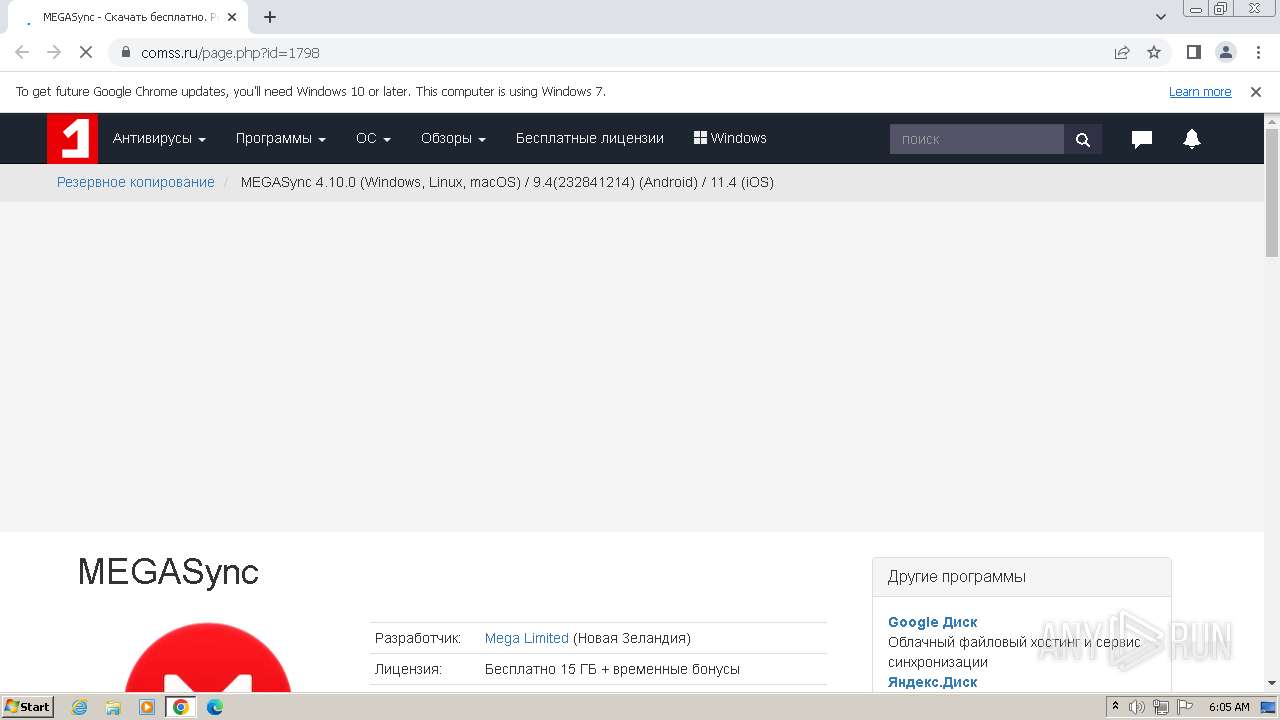Open the comments chat bubble icon
1280x720 pixels.
[1142, 139]
